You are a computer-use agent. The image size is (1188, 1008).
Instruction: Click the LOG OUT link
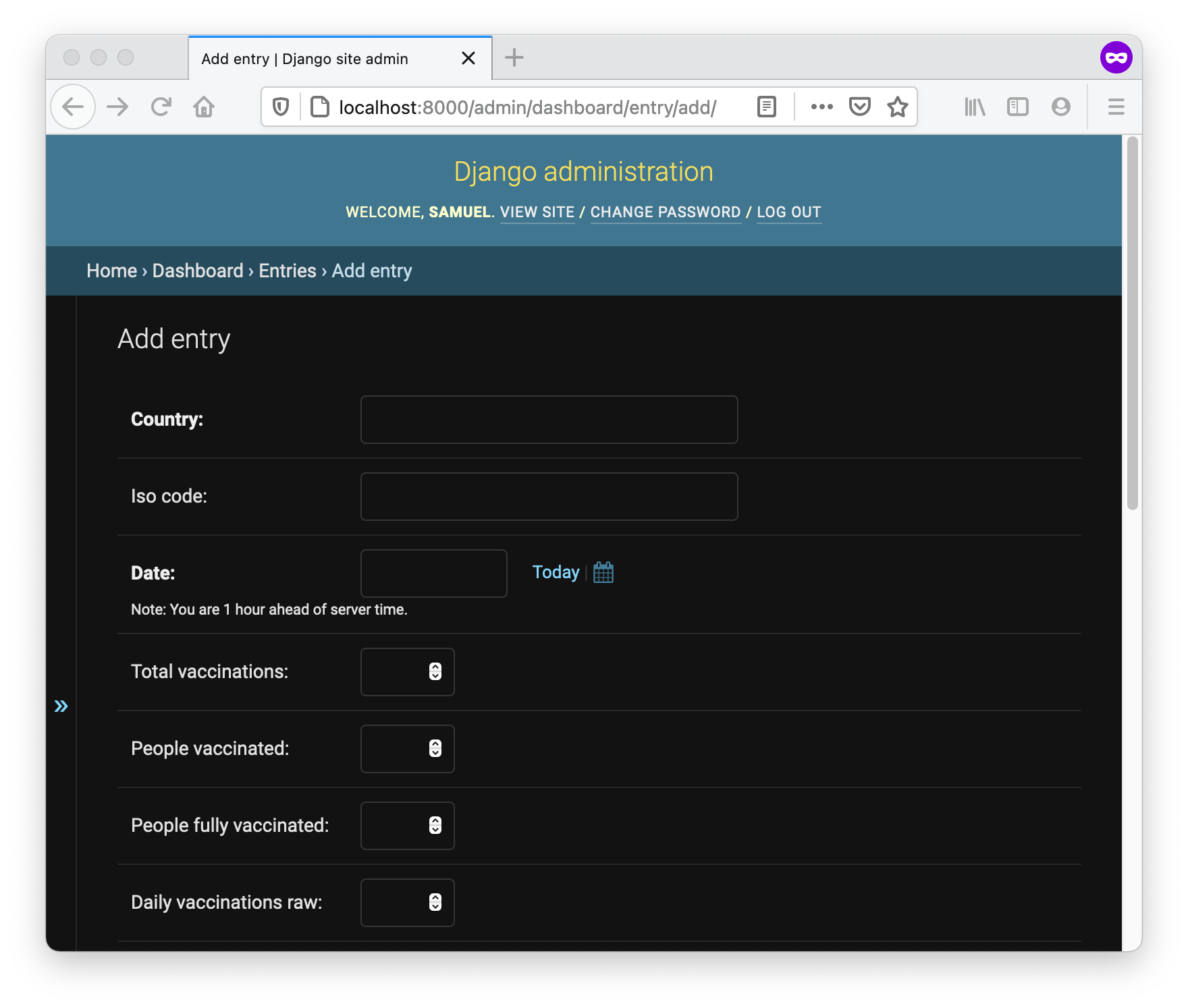pos(788,212)
